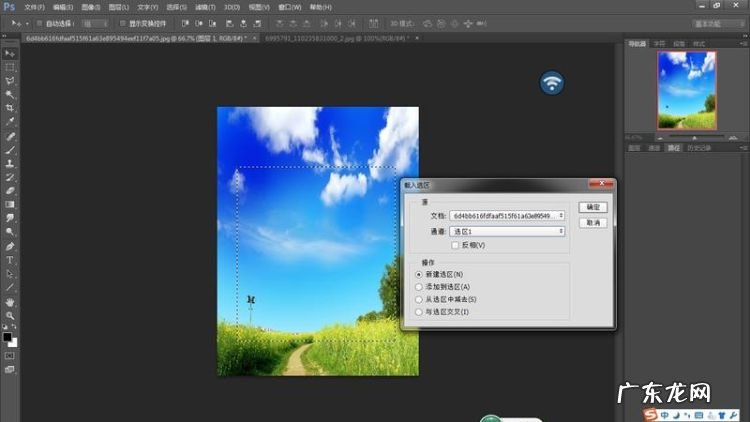This screenshot has height=422, width=750.
Task: Switch to the 6995791 image document tab
Action: (x=320, y=38)
